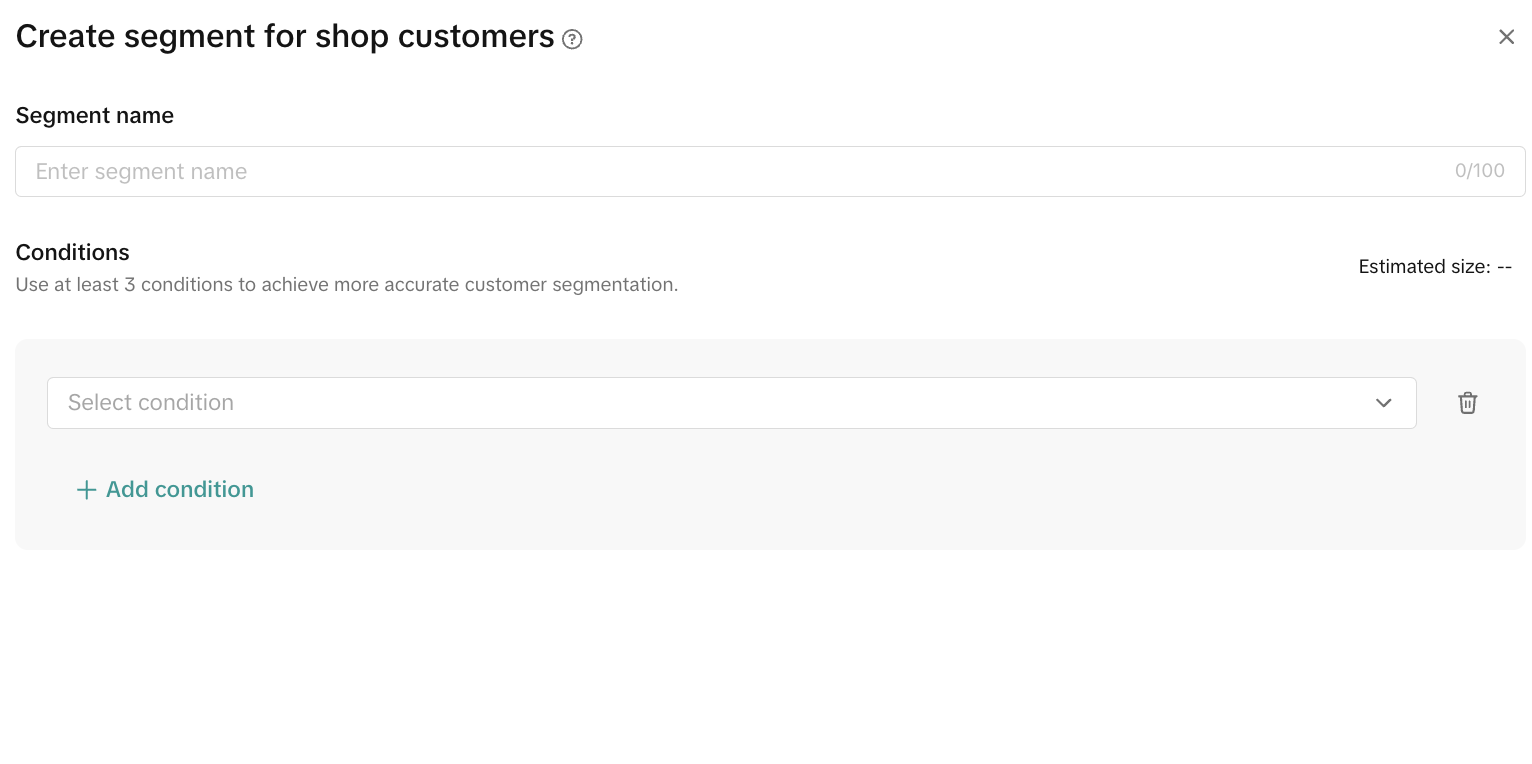Close the Create segment dialog
1532x764 pixels.
coord(1506,37)
